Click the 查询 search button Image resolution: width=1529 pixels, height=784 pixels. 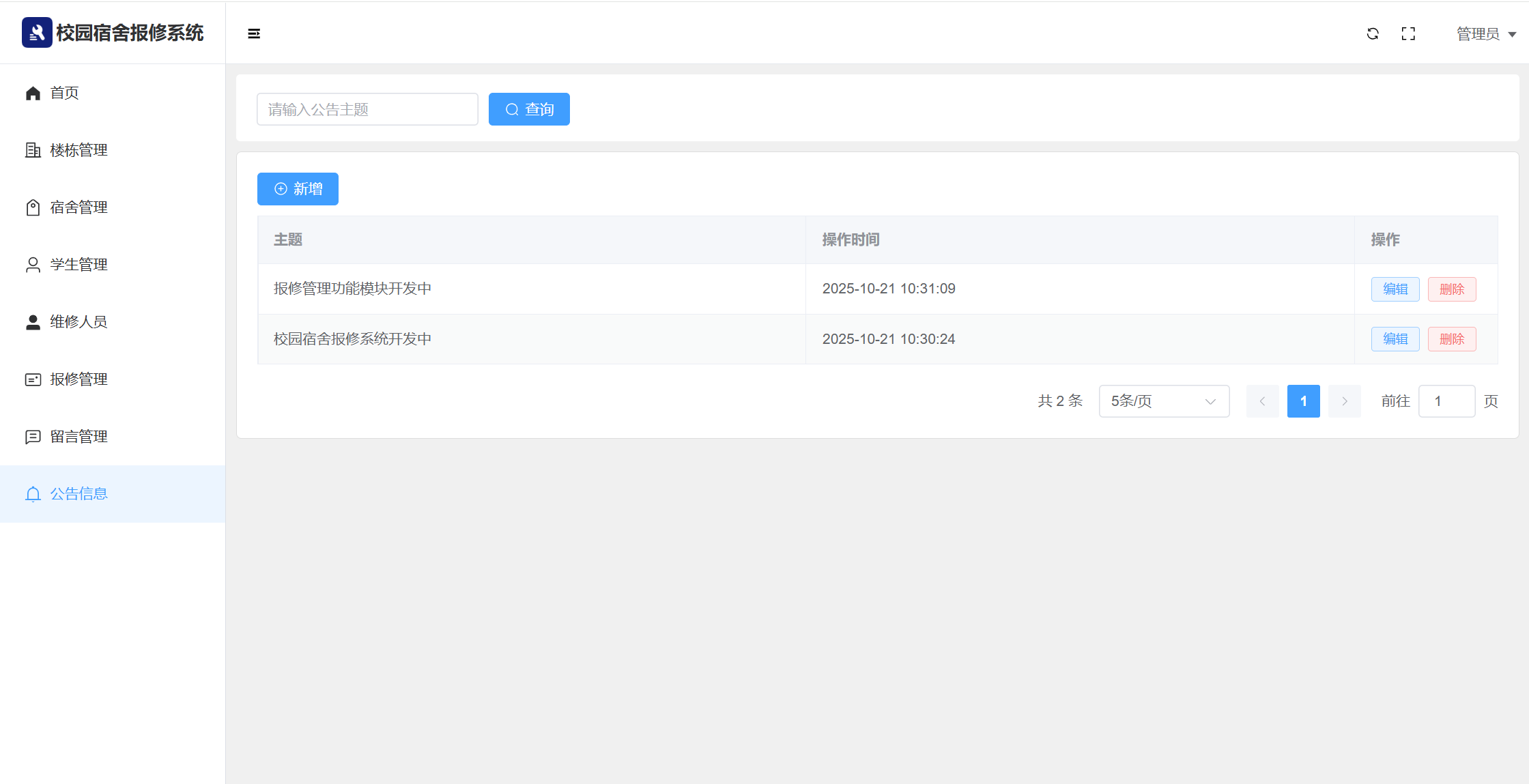(529, 109)
